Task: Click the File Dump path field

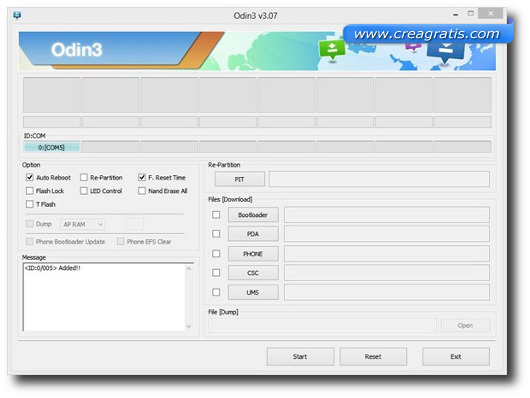Action: tap(322, 325)
